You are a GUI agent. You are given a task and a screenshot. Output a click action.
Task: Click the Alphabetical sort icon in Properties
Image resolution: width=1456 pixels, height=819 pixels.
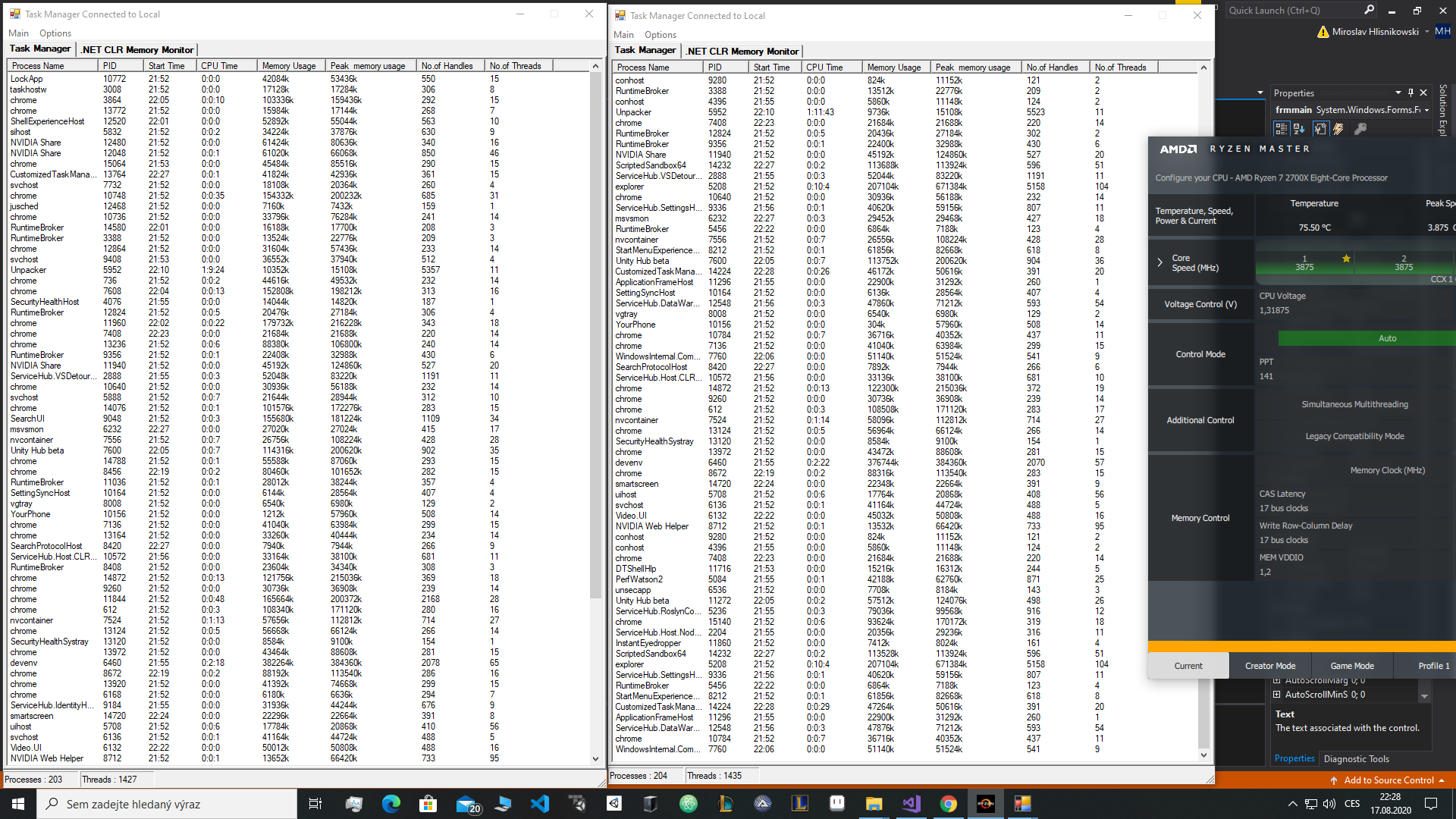pyautogui.click(x=1299, y=129)
